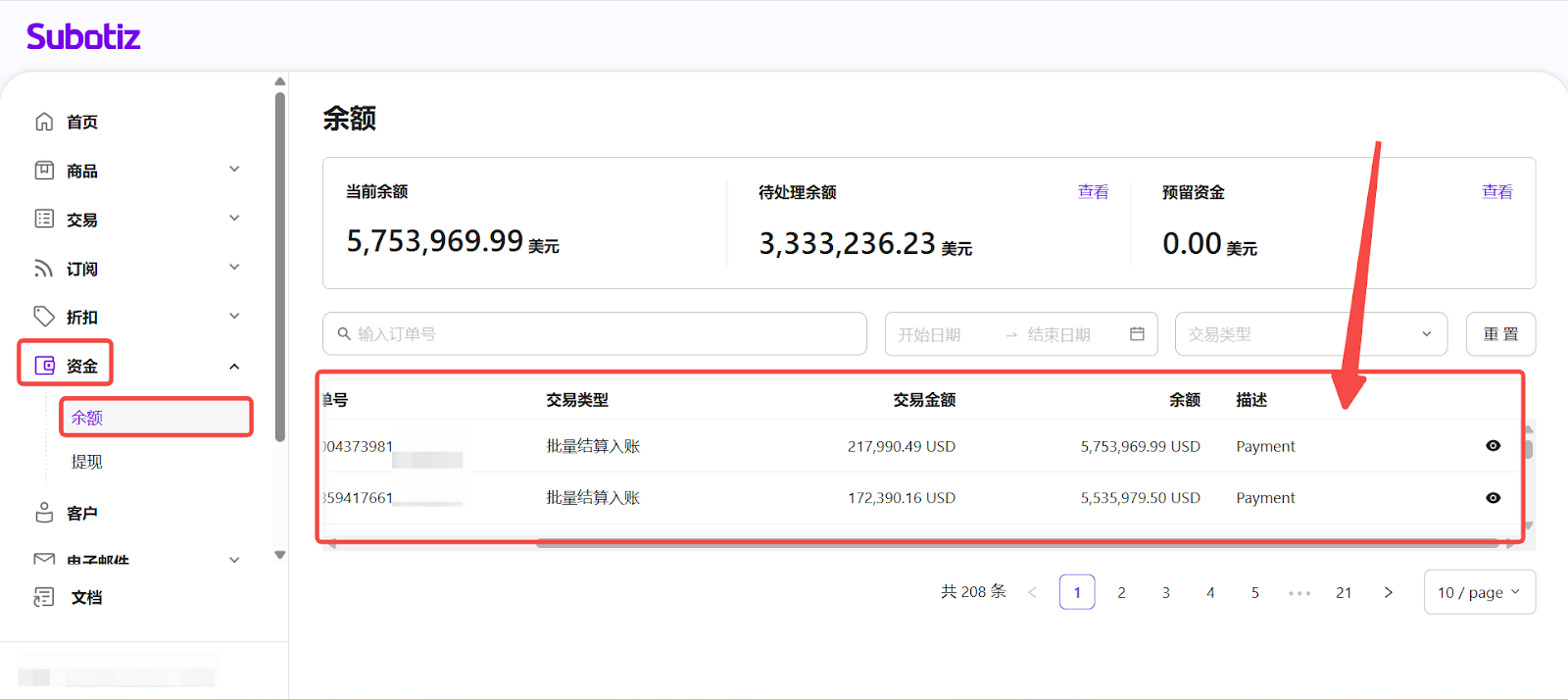This screenshot has width=1568, height=700.
Task: Click the 交易 list icon in sidebar
Action: (44, 219)
